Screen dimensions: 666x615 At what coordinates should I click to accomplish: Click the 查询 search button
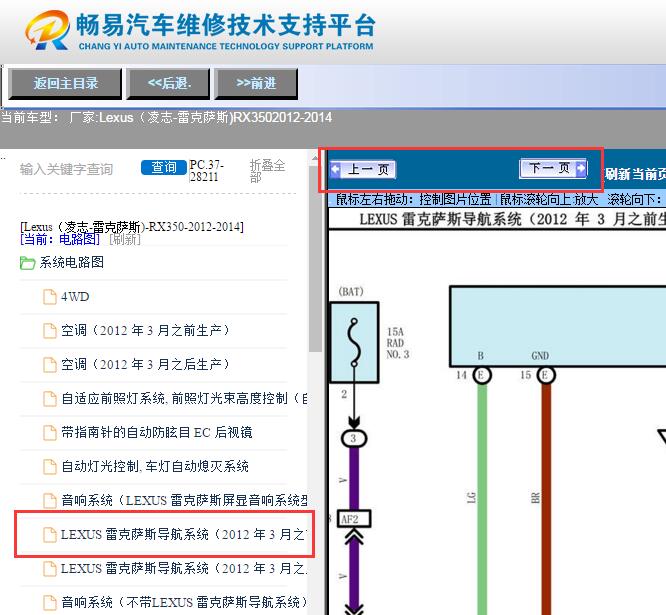pyautogui.click(x=164, y=168)
